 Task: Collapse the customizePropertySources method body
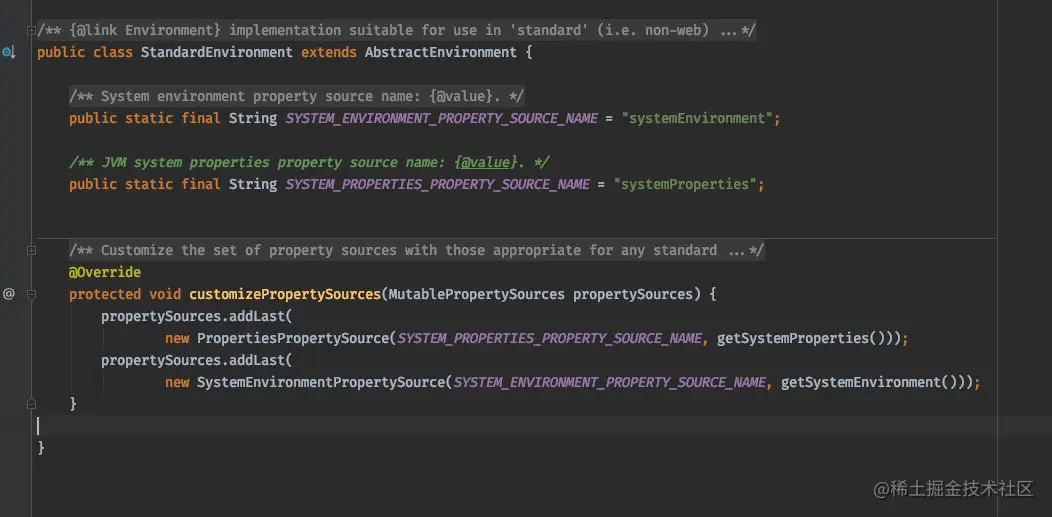click(x=31, y=294)
